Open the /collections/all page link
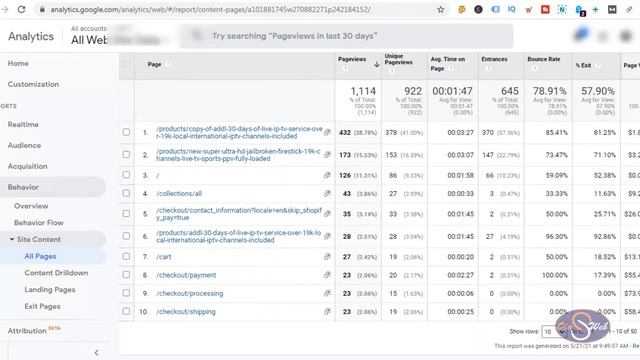The width and height of the screenshot is (640, 360). 179,193
